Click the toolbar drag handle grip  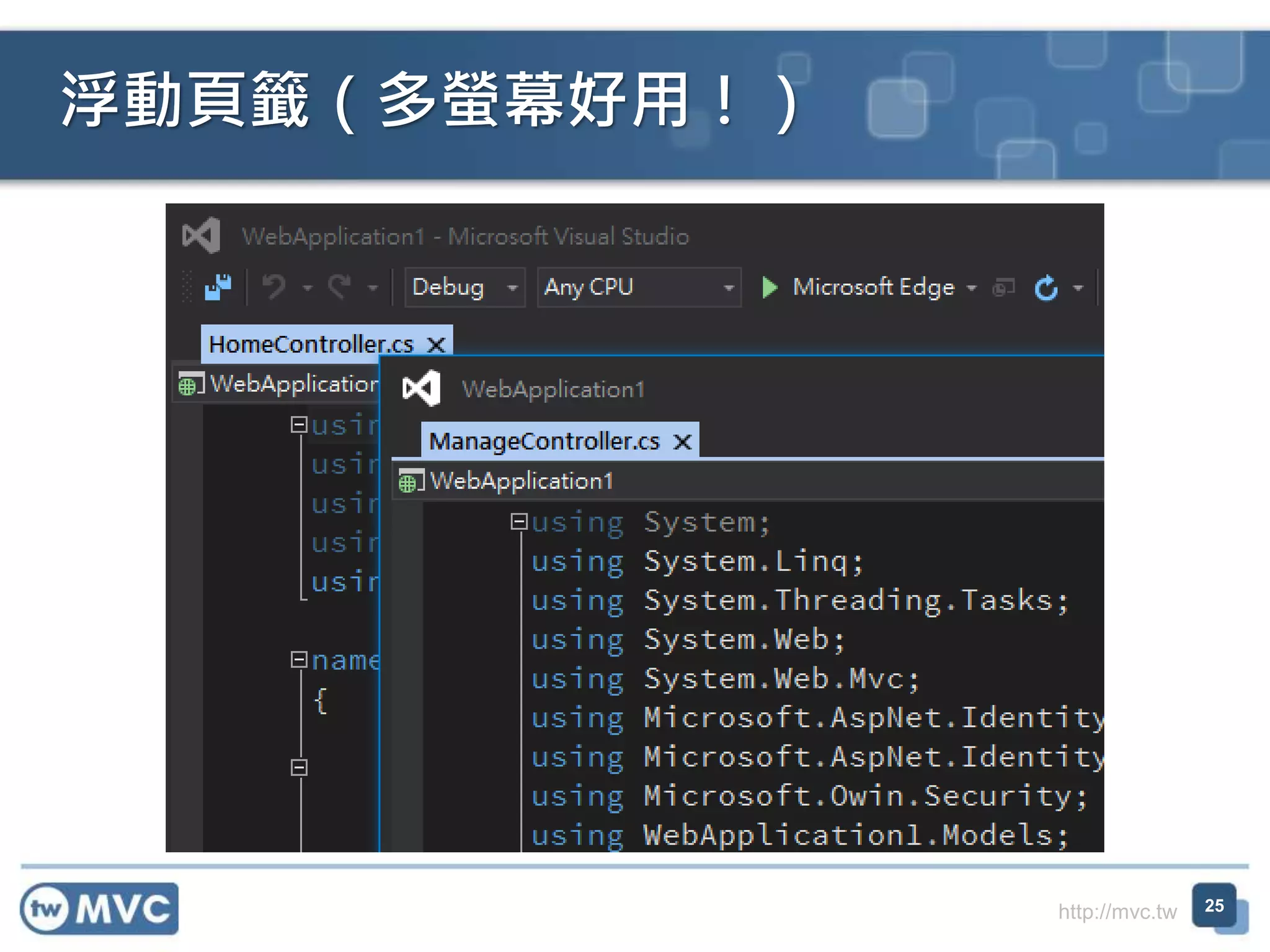tap(187, 287)
